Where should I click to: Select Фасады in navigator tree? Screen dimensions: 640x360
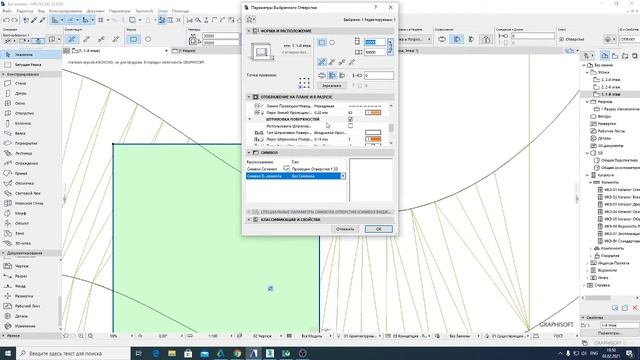click(604, 116)
